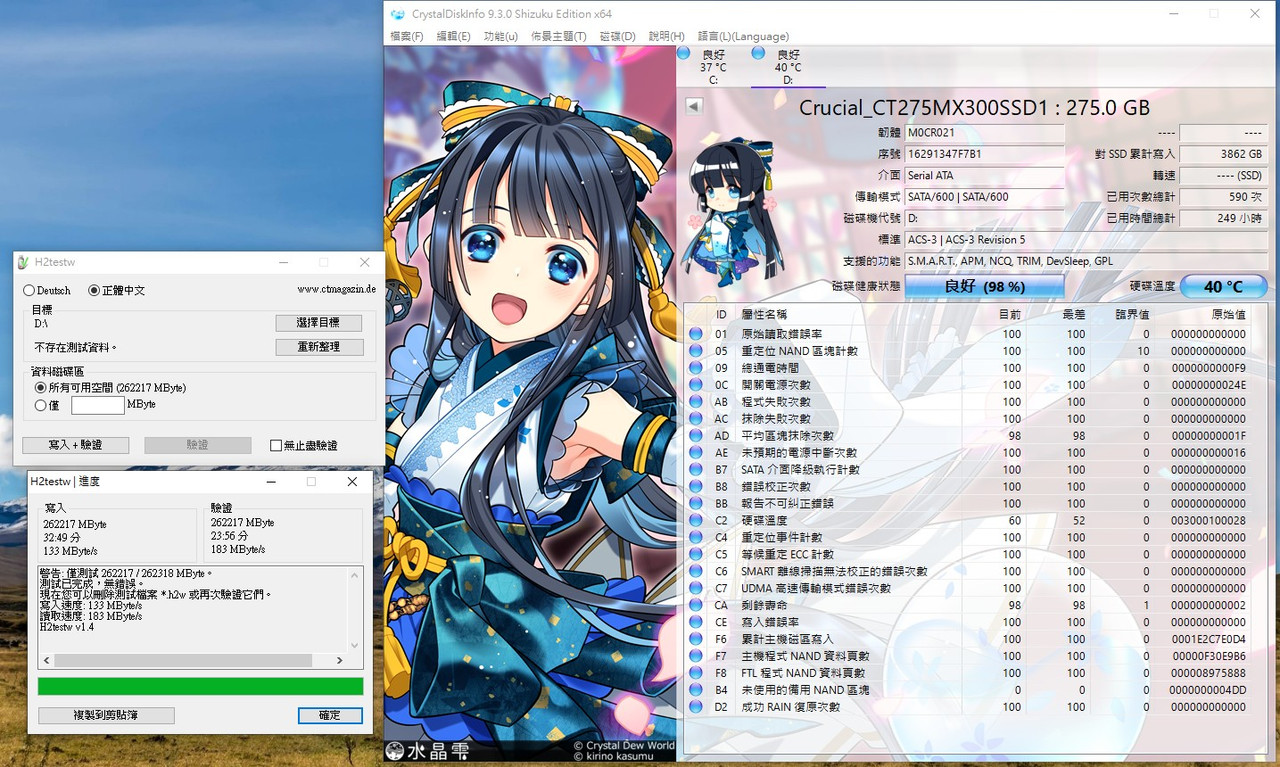1280x767 pixels.
Task: Click the status orb for ID AE row
Action: tap(695, 453)
